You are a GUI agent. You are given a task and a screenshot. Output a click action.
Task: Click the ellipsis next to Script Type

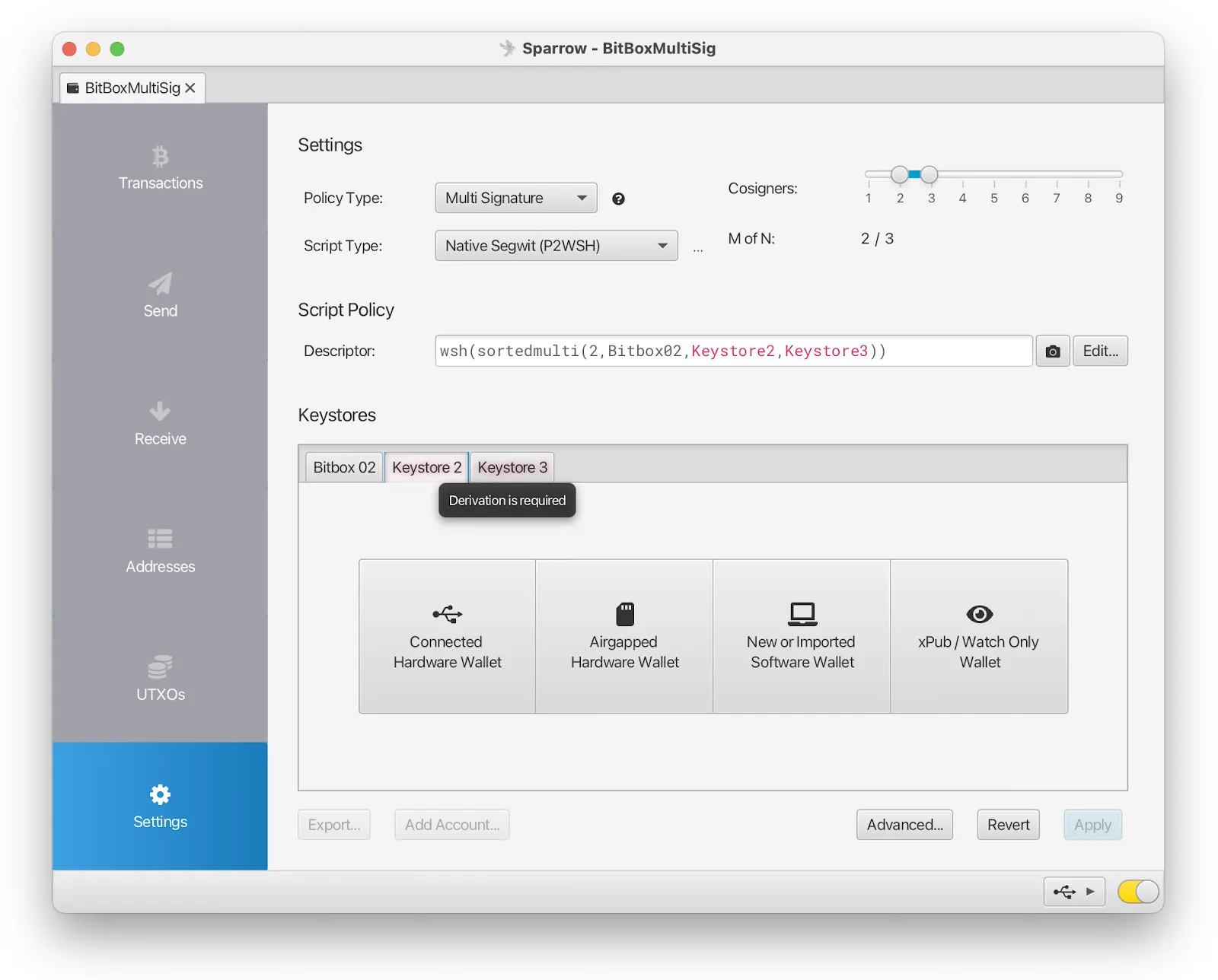[698, 250]
